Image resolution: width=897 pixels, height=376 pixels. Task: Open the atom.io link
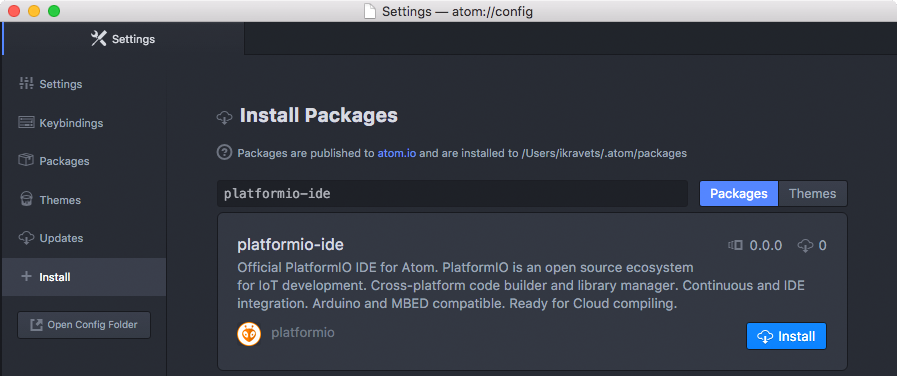tap(396, 153)
